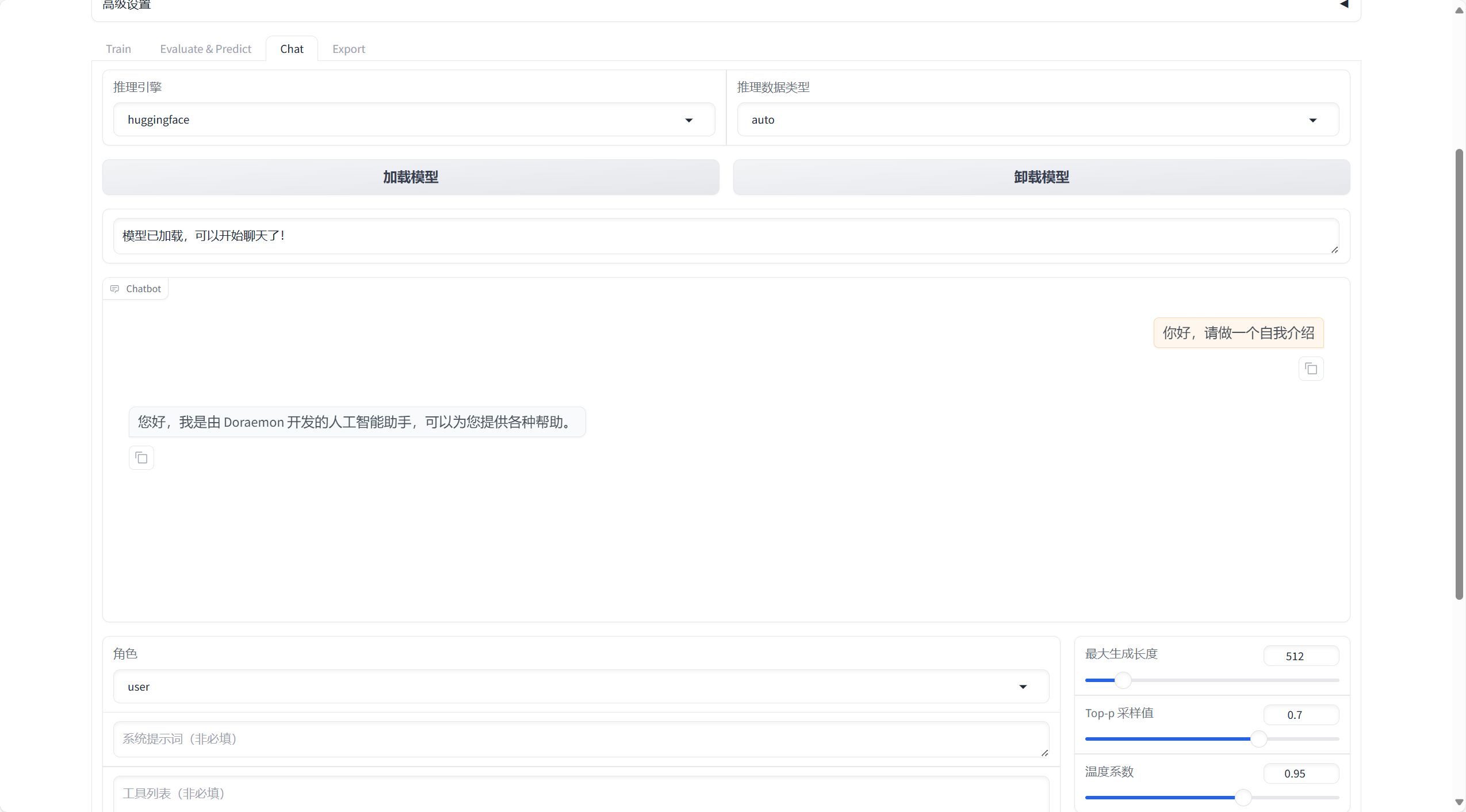
Task: Click the 最大生成长度 slider handle
Action: (1123, 680)
